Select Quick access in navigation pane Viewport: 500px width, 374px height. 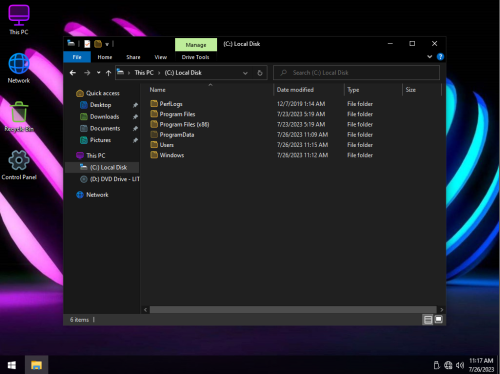[x=103, y=93]
